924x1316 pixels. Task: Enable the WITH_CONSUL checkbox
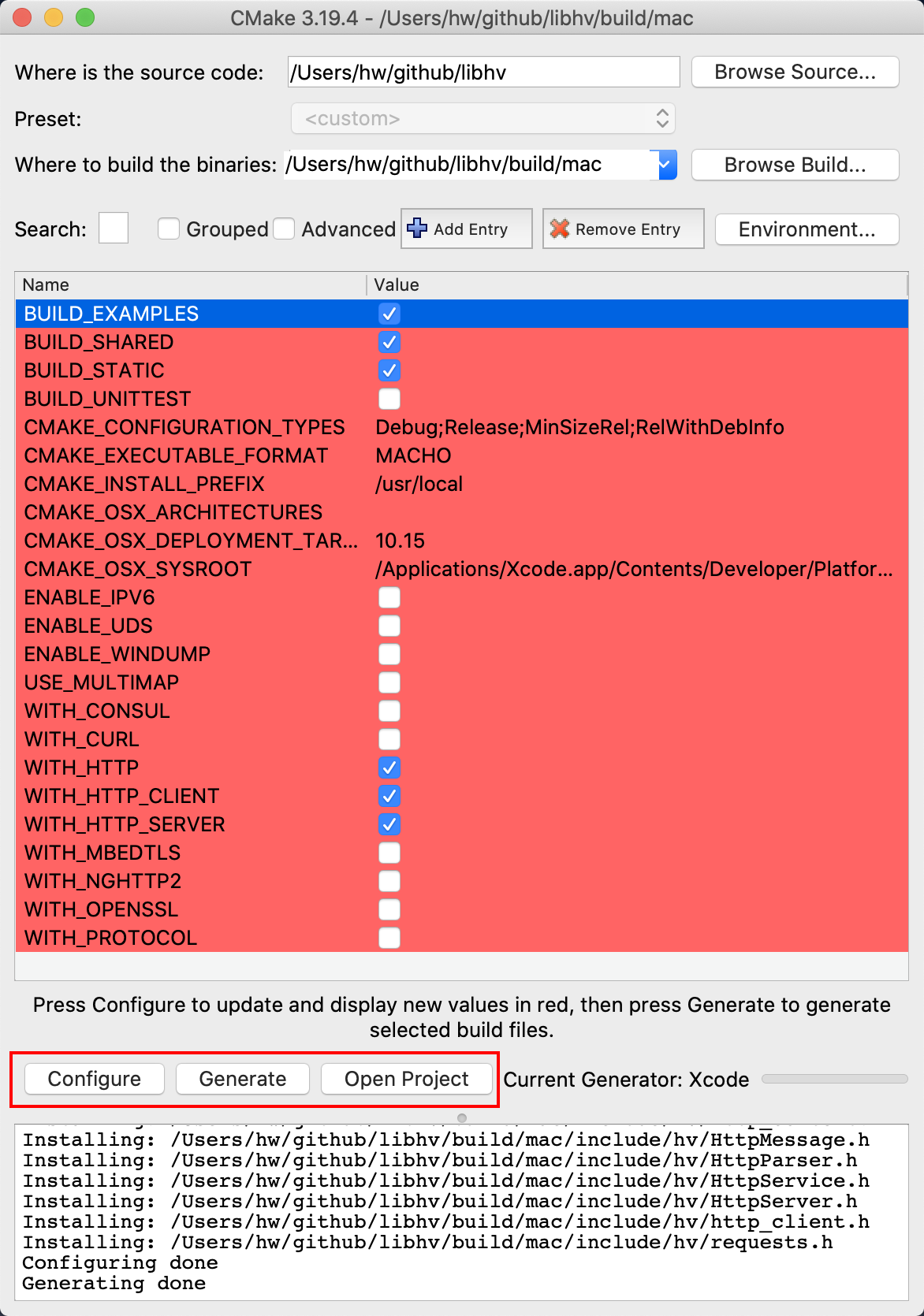pos(389,711)
